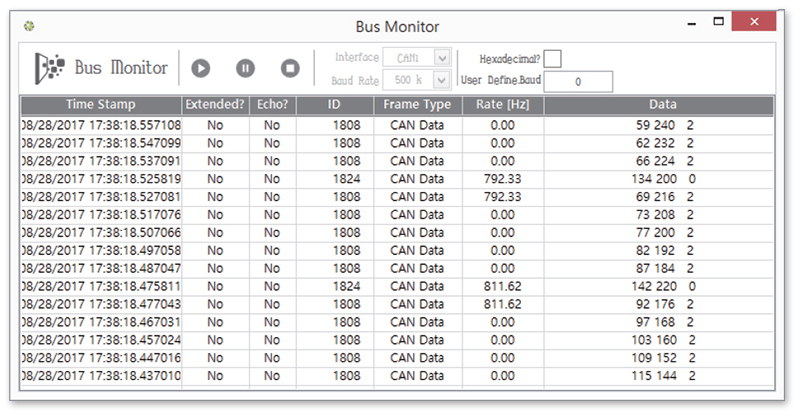The width and height of the screenshot is (800, 417).
Task: Select the row with timestamp 17:38:18.547099
Action: (x=397, y=143)
